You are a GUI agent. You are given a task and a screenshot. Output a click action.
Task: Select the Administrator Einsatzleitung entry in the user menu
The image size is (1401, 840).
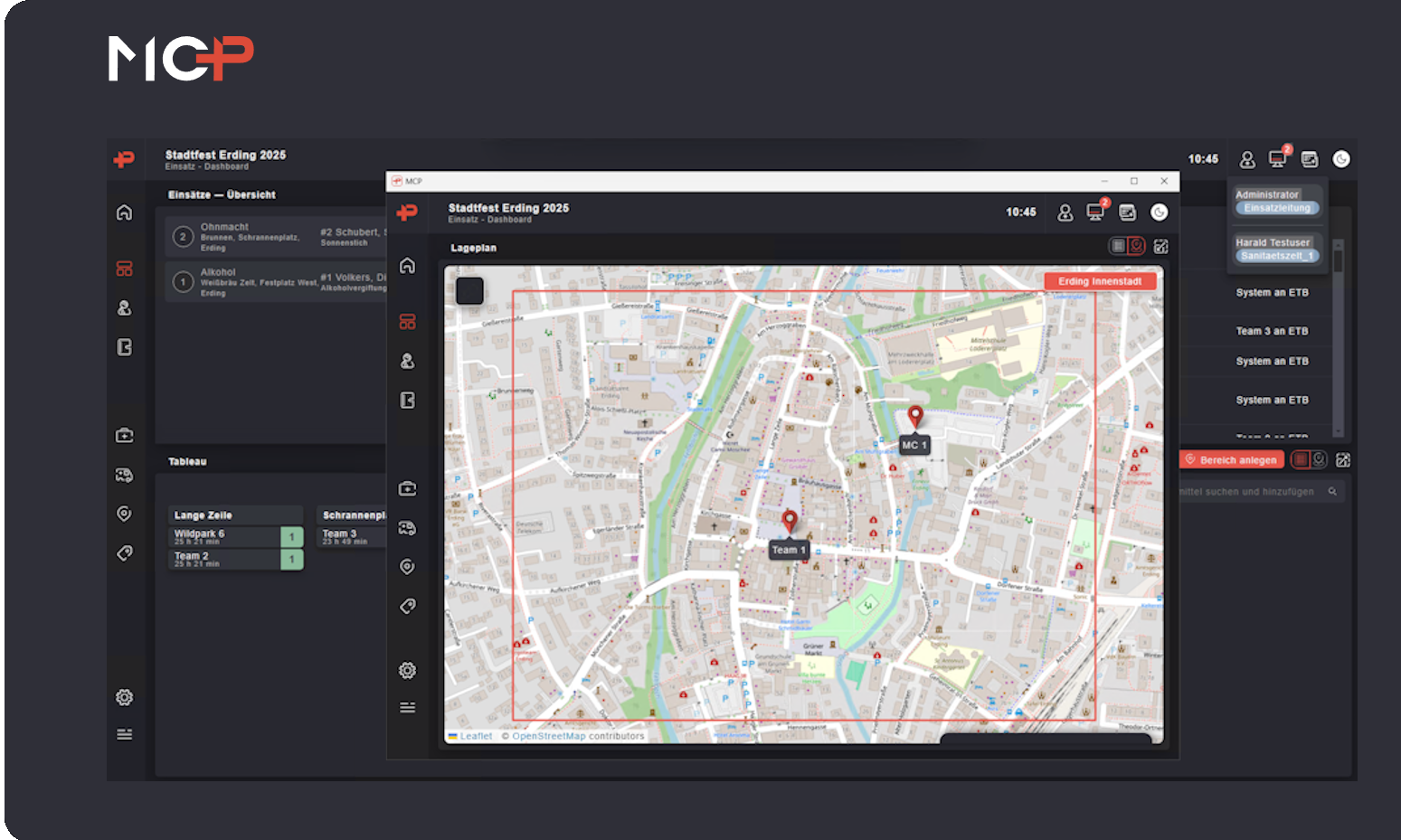[1276, 201]
